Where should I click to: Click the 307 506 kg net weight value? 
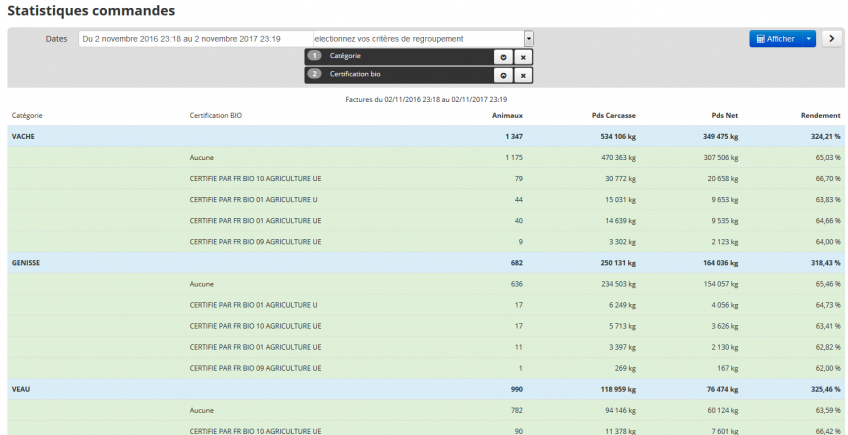pyautogui.click(x=721, y=157)
